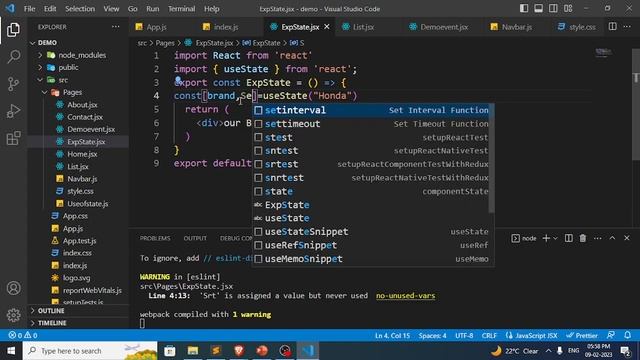Click the Prettier status bar item
Image resolution: width=640 pixels, height=360 pixels.
pos(582,336)
